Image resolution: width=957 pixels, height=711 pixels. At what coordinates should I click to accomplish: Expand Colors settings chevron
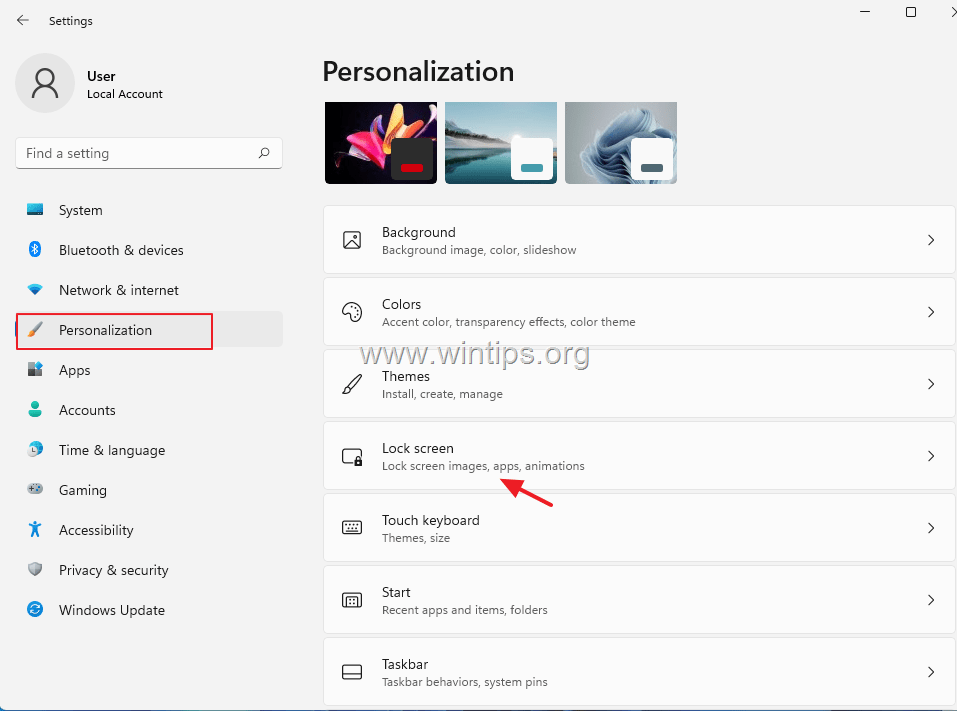931,312
